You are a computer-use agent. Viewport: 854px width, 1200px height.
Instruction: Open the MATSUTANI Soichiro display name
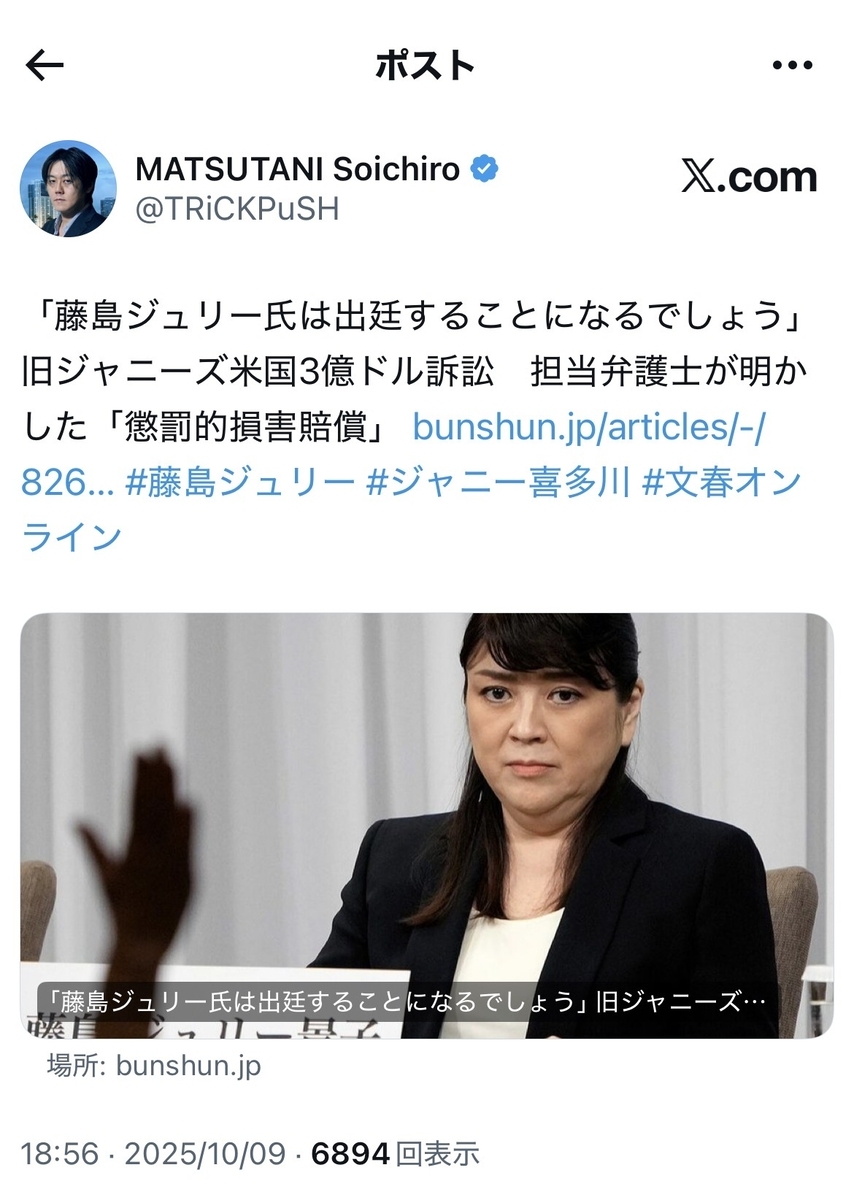(x=298, y=169)
